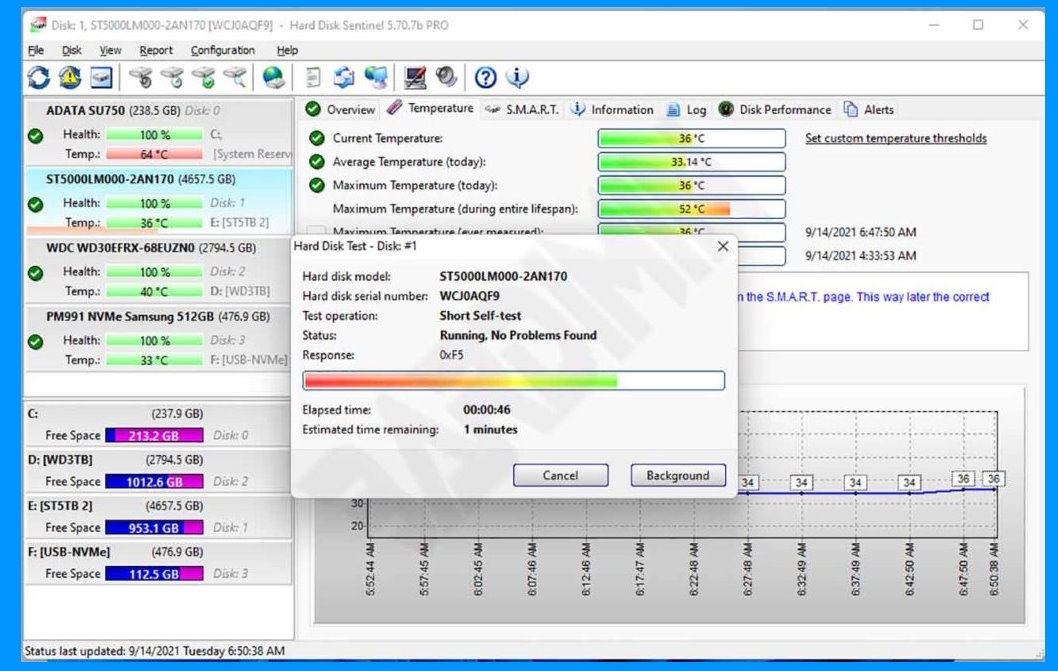Image resolution: width=1058 pixels, height=671 pixels.
Task: Click the status 'Running, No Problems Found' text
Action: [518, 335]
